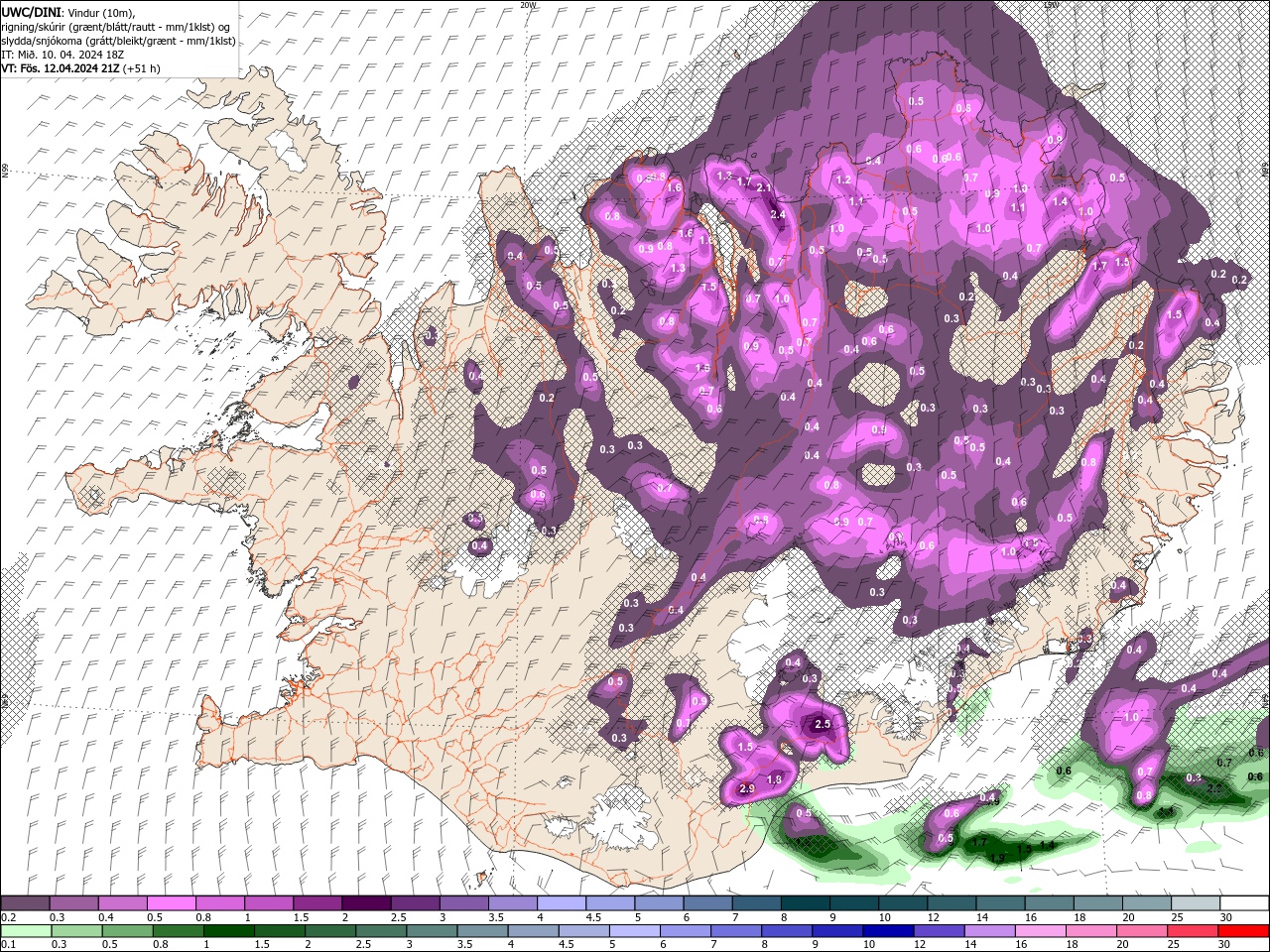This screenshot has width=1270, height=952.
Task: Click the 20W longitude label
Action: point(528,5)
